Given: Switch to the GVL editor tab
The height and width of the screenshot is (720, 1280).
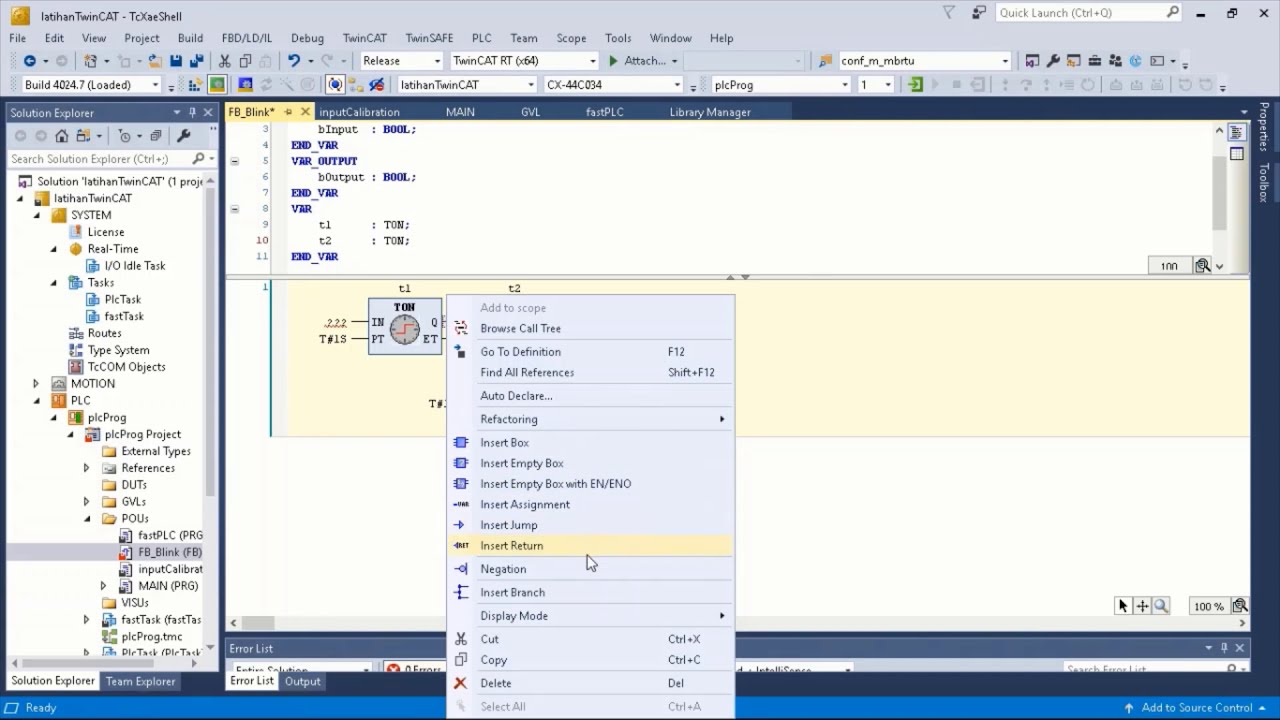Looking at the screenshot, I should [x=530, y=112].
